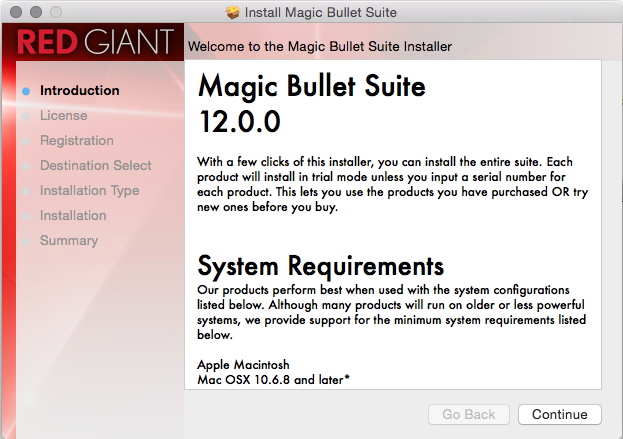The width and height of the screenshot is (623, 439).
Task: Click the grey bullet beside Registration
Action: pyautogui.click(x=26, y=141)
